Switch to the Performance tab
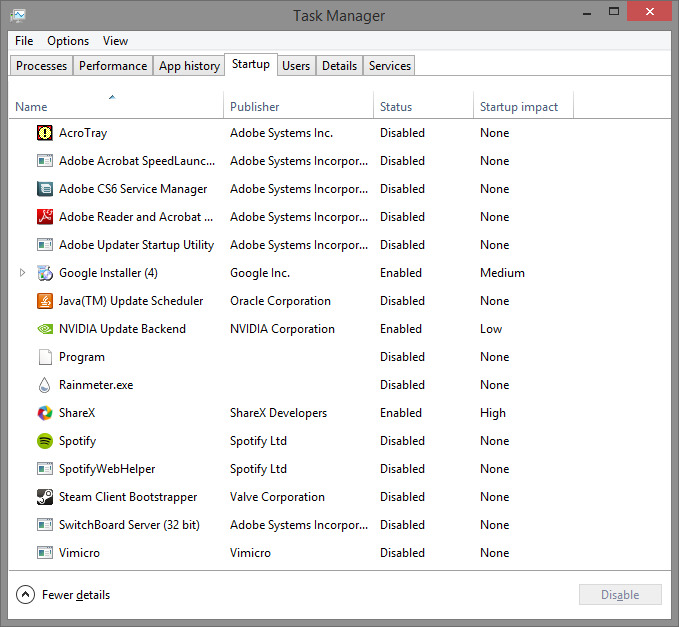Image resolution: width=679 pixels, height=627 pixels. (113, 66)
